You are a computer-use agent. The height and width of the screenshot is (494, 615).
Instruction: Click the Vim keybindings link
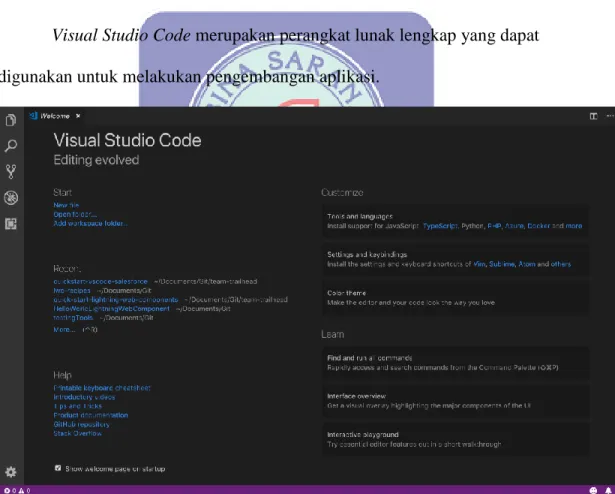click(479, 264)
